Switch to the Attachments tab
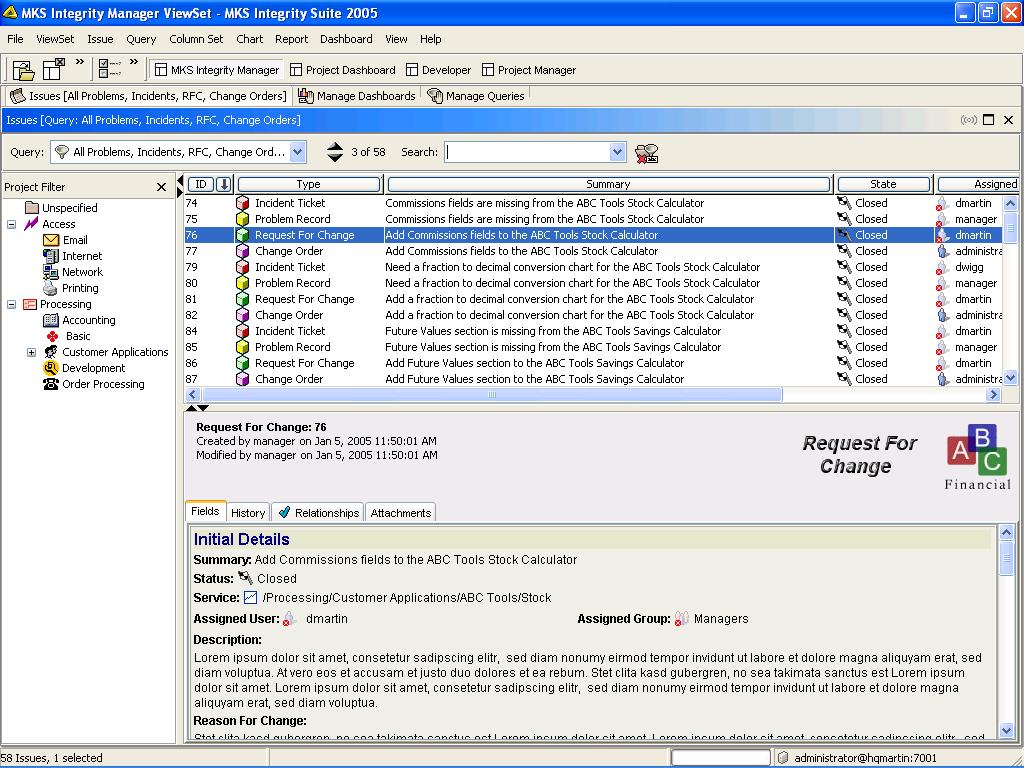 coord(400,513)
